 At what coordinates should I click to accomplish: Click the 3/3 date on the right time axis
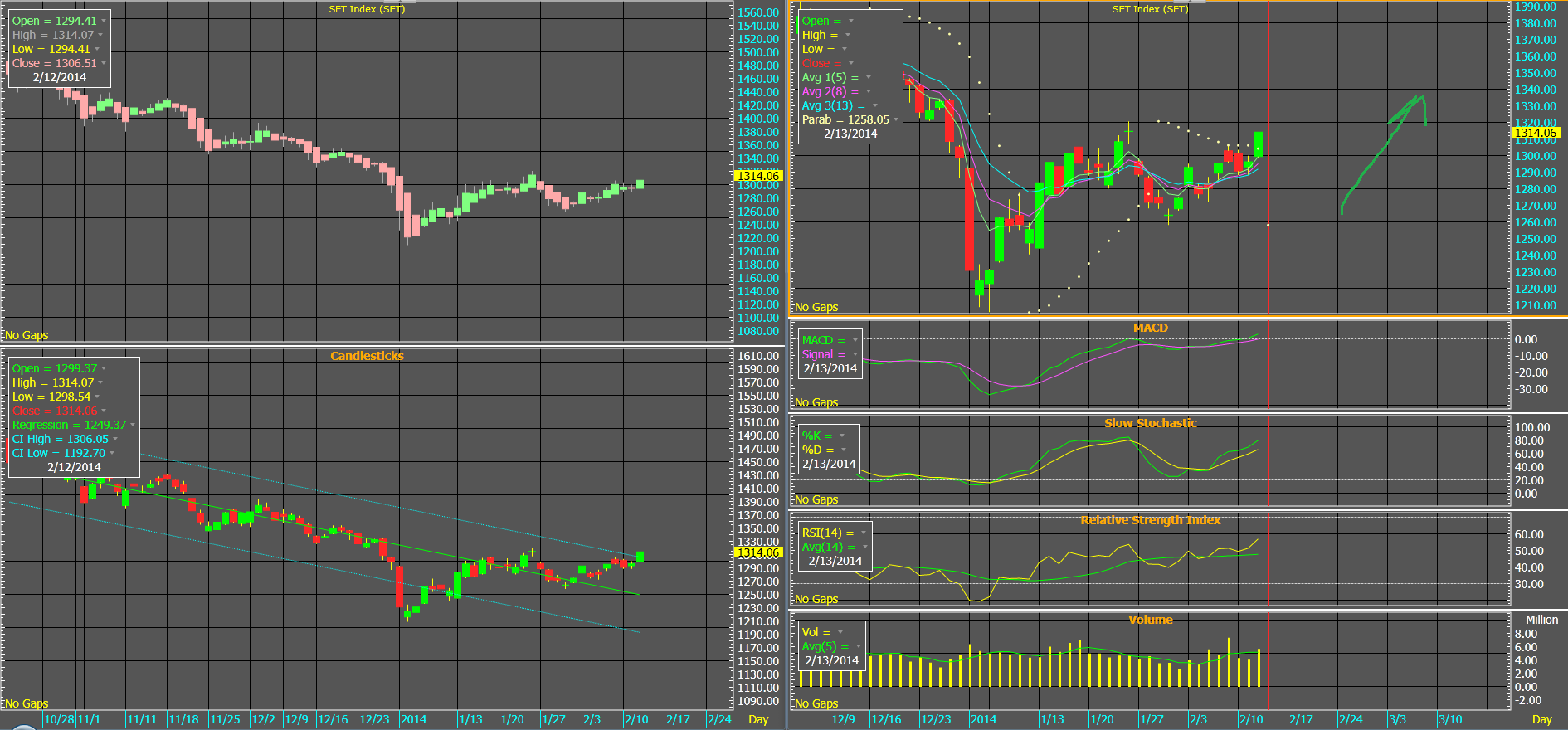1397,719
